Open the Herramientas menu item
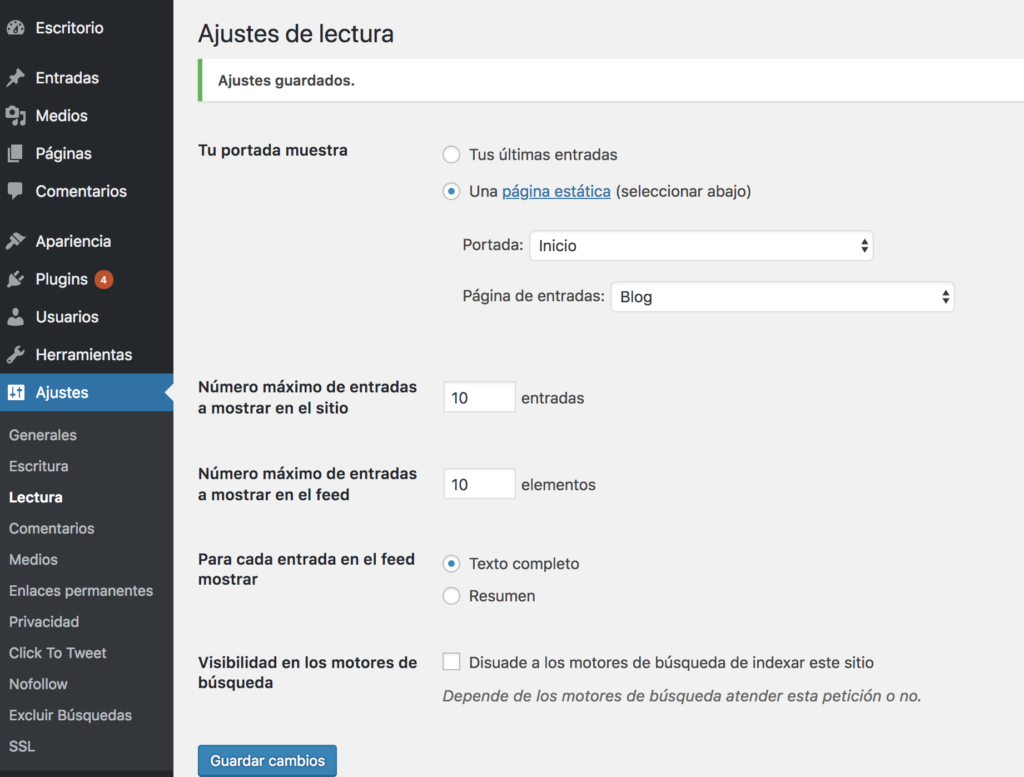The image size is (1024, 777). [x=84, y=355]
